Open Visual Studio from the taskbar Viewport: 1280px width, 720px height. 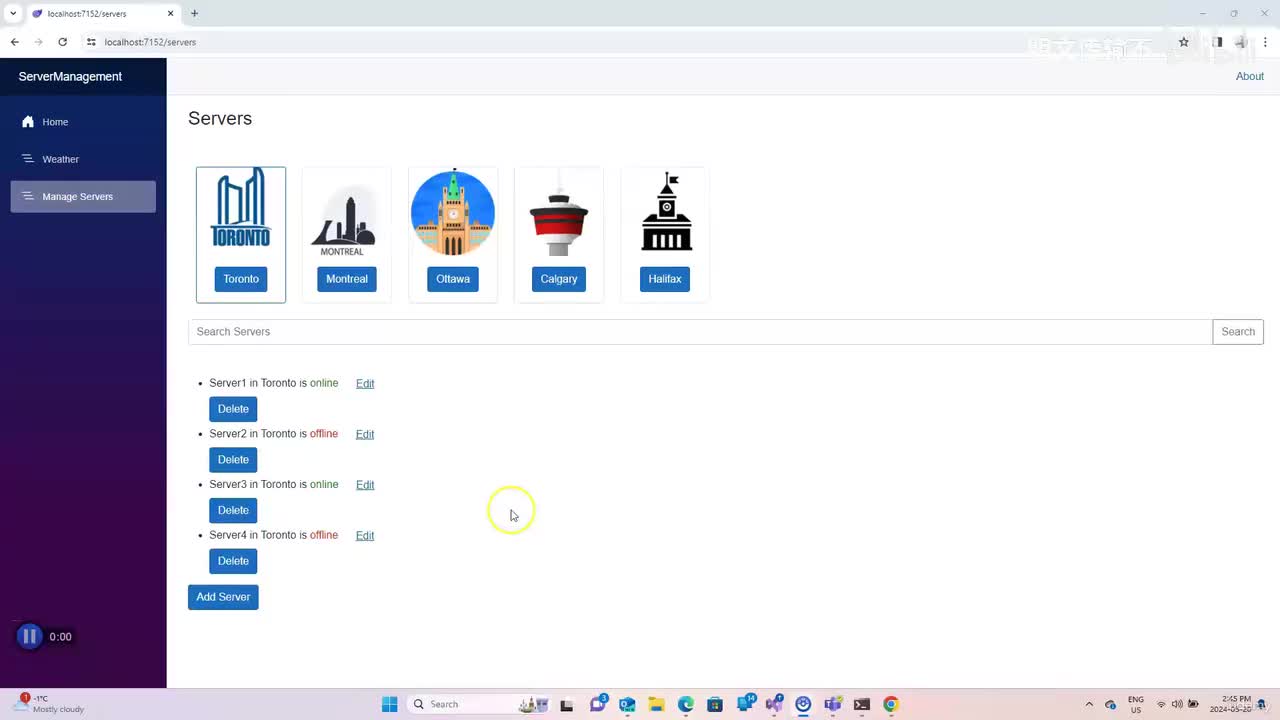click(x=774, y=704)
